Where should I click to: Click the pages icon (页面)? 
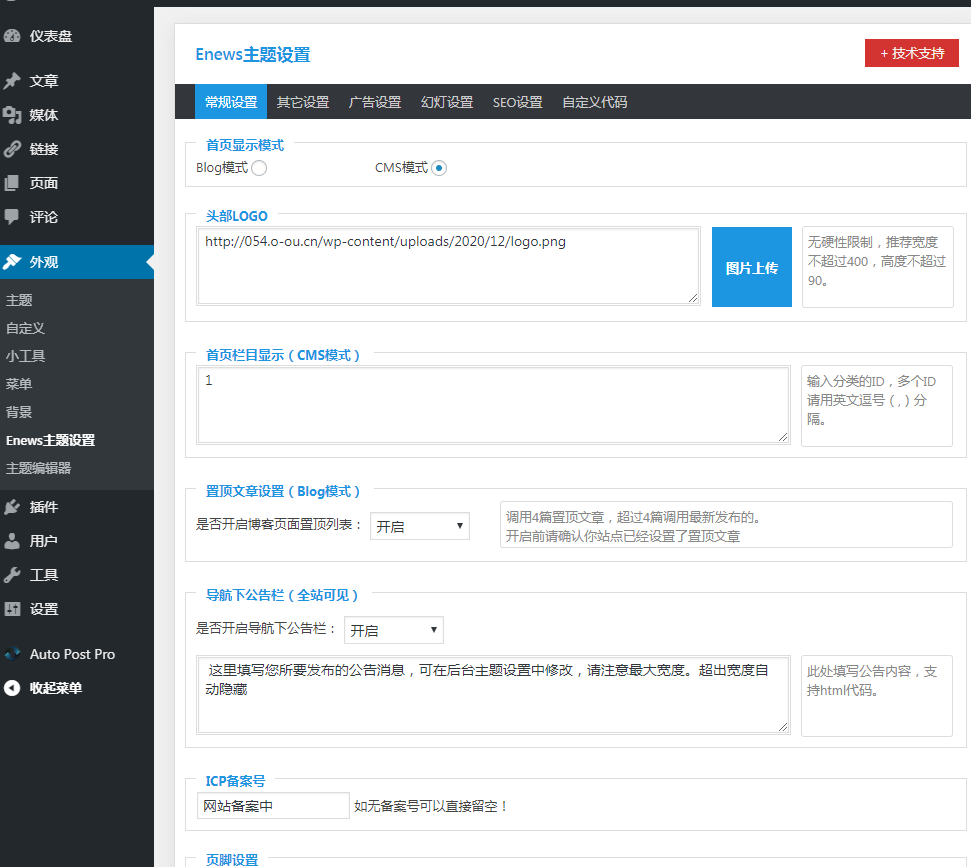(12, 183)
